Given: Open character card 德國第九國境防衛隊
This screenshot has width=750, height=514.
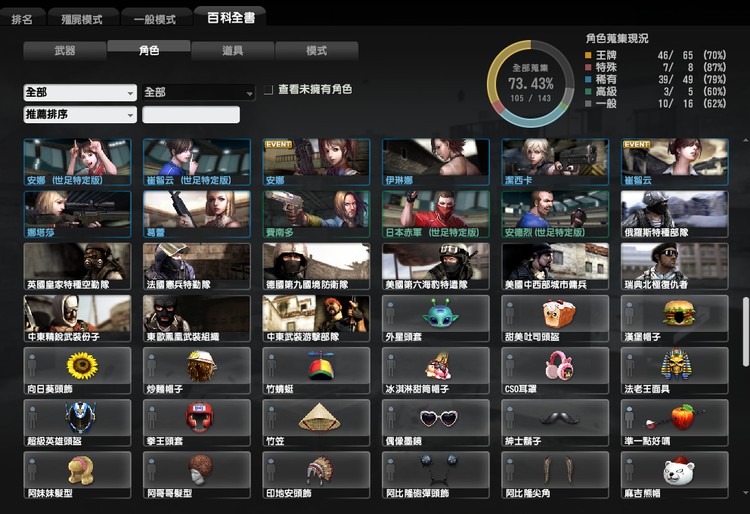Looking at the screenshot, I should coord(316,266).
